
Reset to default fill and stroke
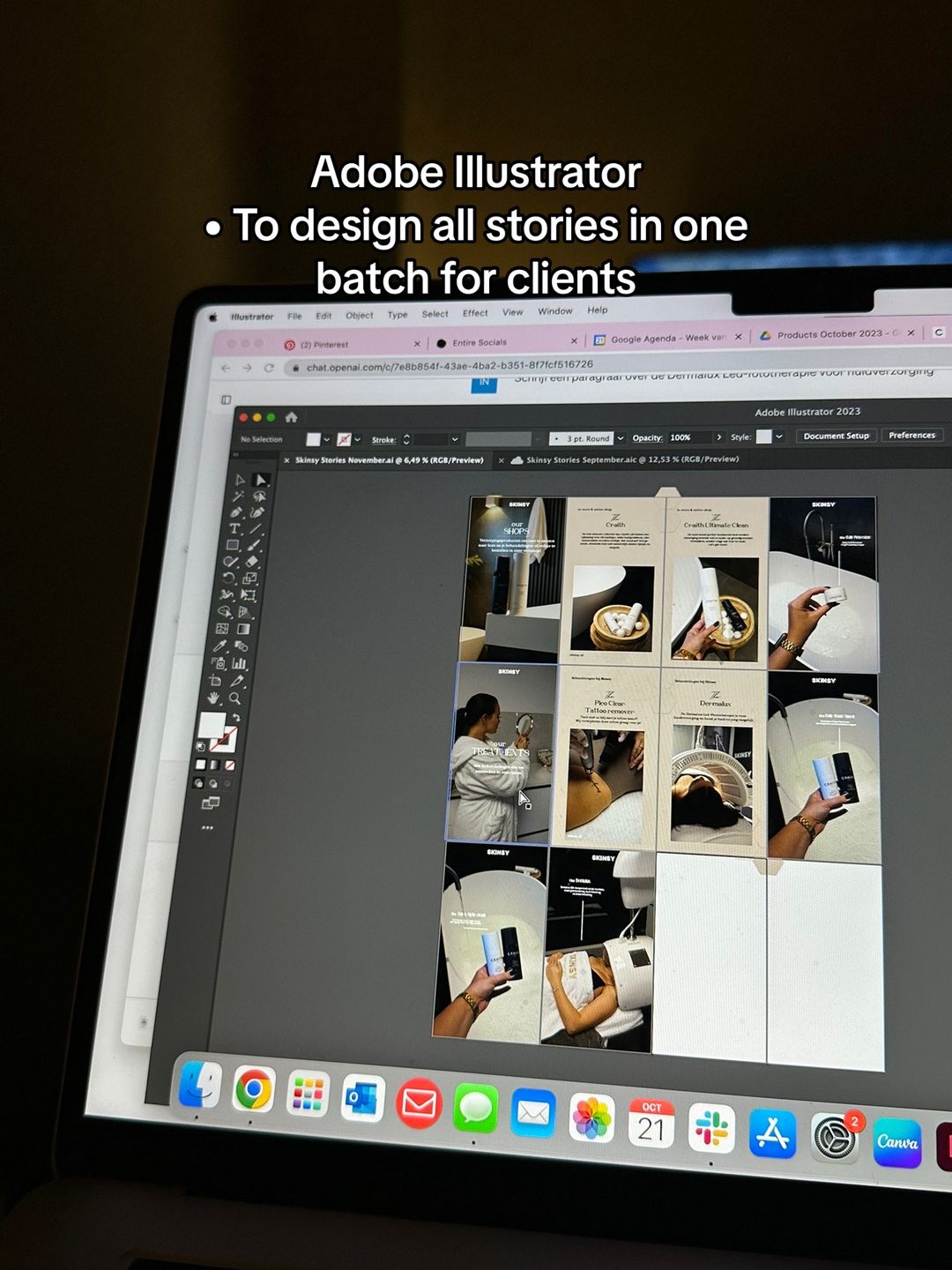click(201, 746)
